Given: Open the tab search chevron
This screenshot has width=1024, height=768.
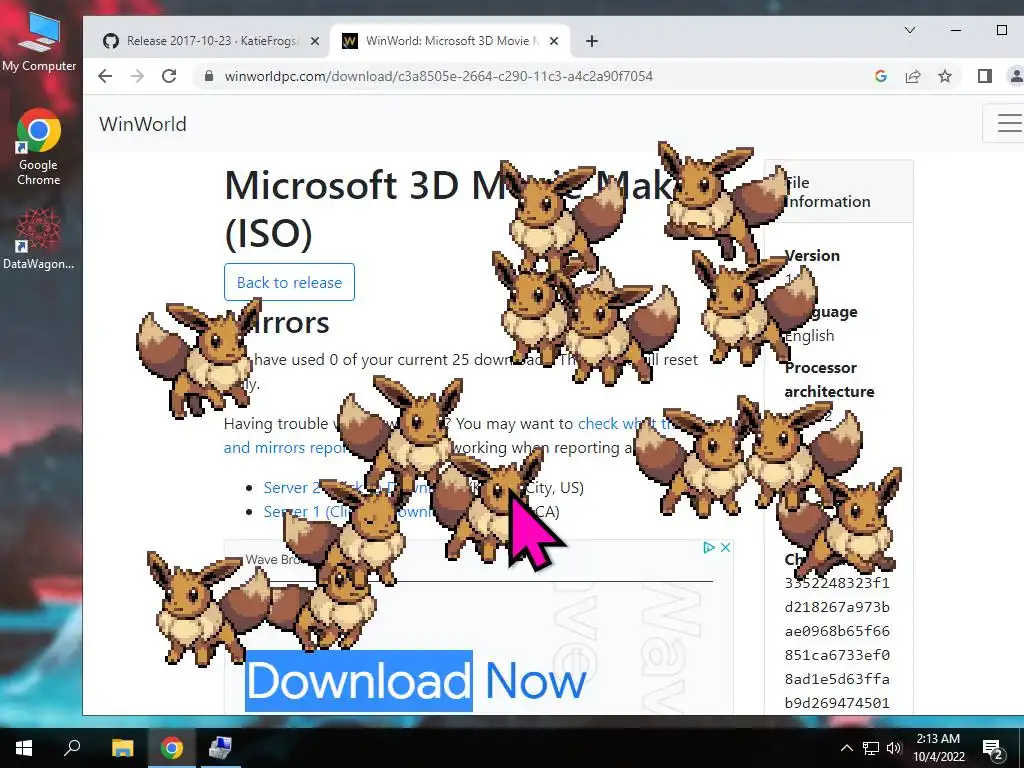Looking at the screenshot, I should point(910,30).
